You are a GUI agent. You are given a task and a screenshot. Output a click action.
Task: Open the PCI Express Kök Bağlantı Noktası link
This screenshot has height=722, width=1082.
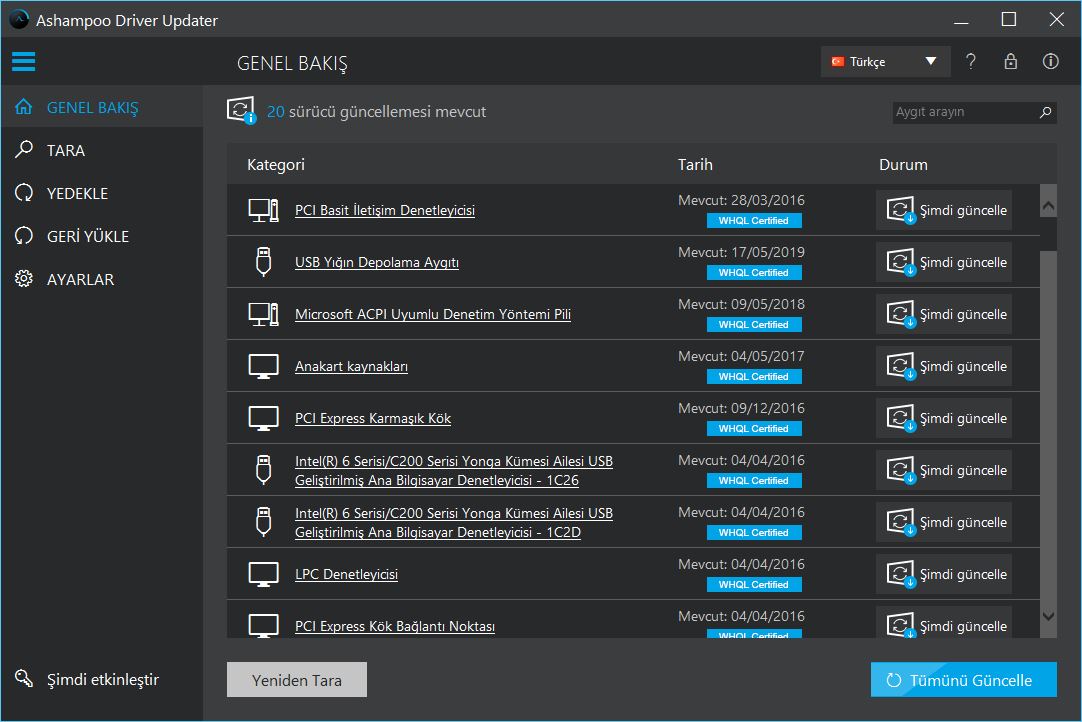click(395, 626)
